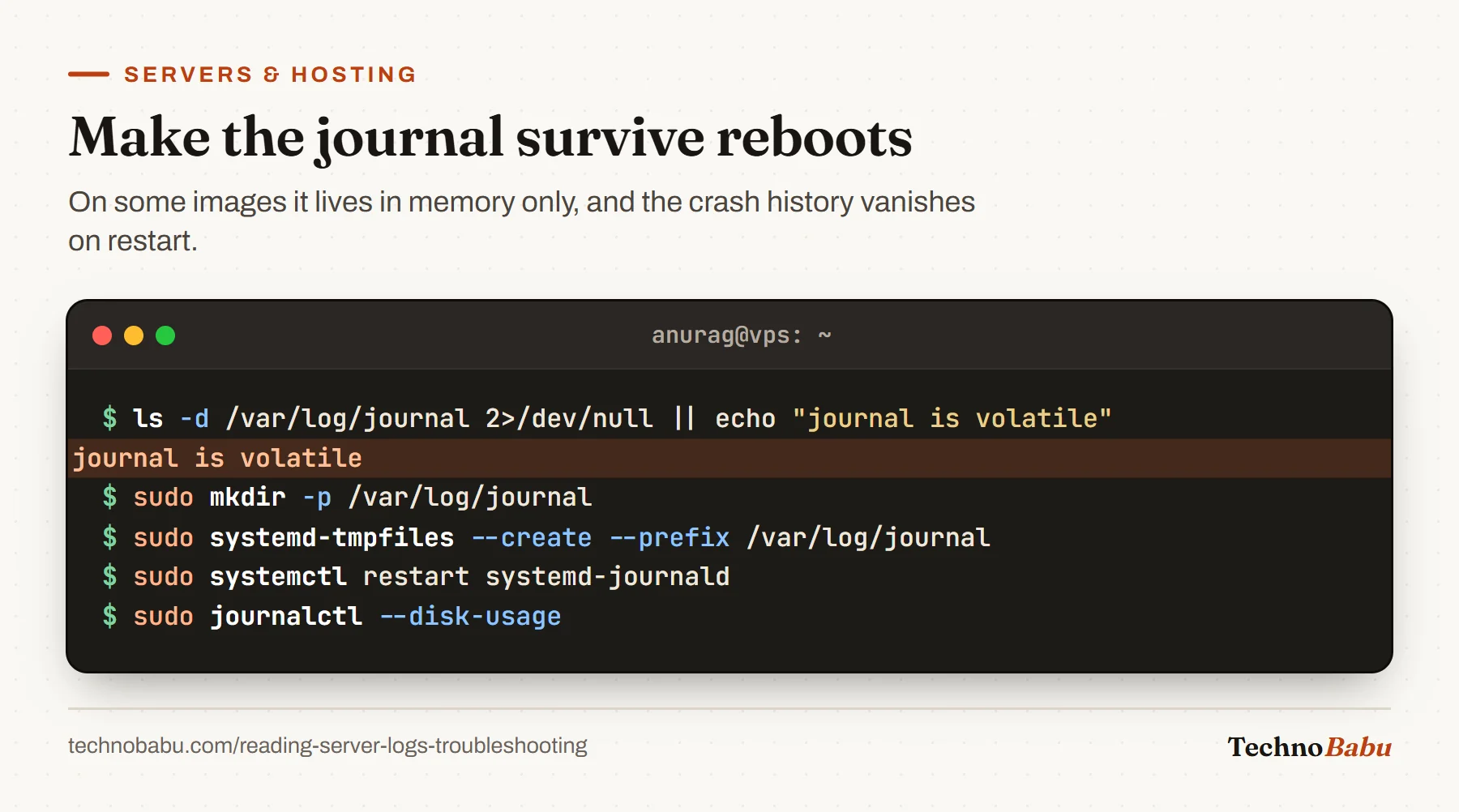1459x812 pixels.
Task: Click the TechnoBabu logo
Action: click(1309, 746)
